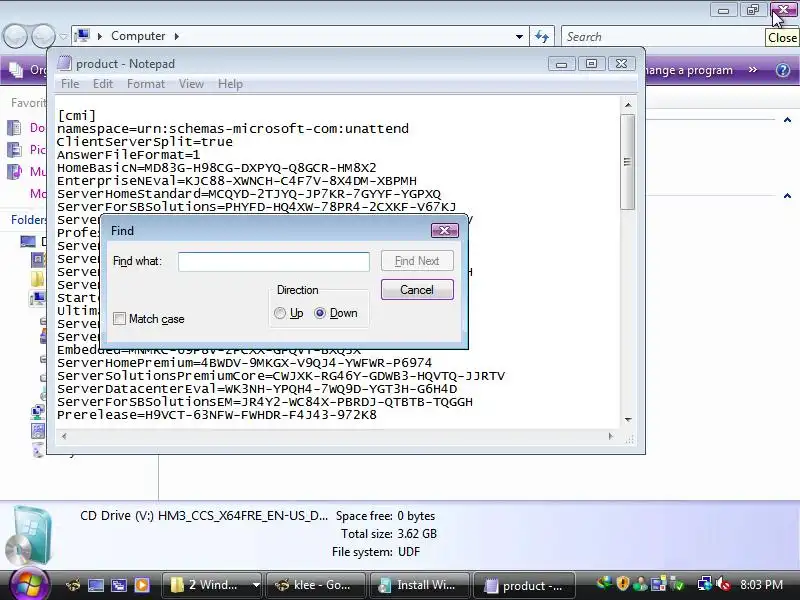Switch to the Install Windows taskbar button
Image resolution: width=800 pixels, height=600 pixels.
pos(420,585)
